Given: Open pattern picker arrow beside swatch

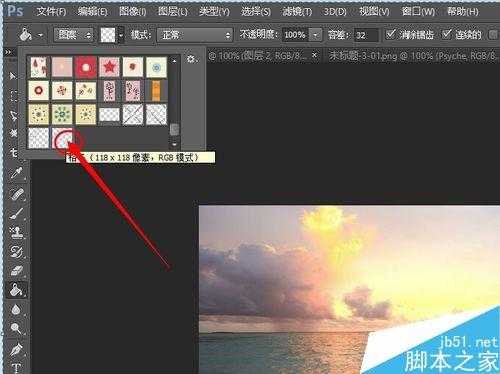Looking at the screenshot, I should click(121, 35).
